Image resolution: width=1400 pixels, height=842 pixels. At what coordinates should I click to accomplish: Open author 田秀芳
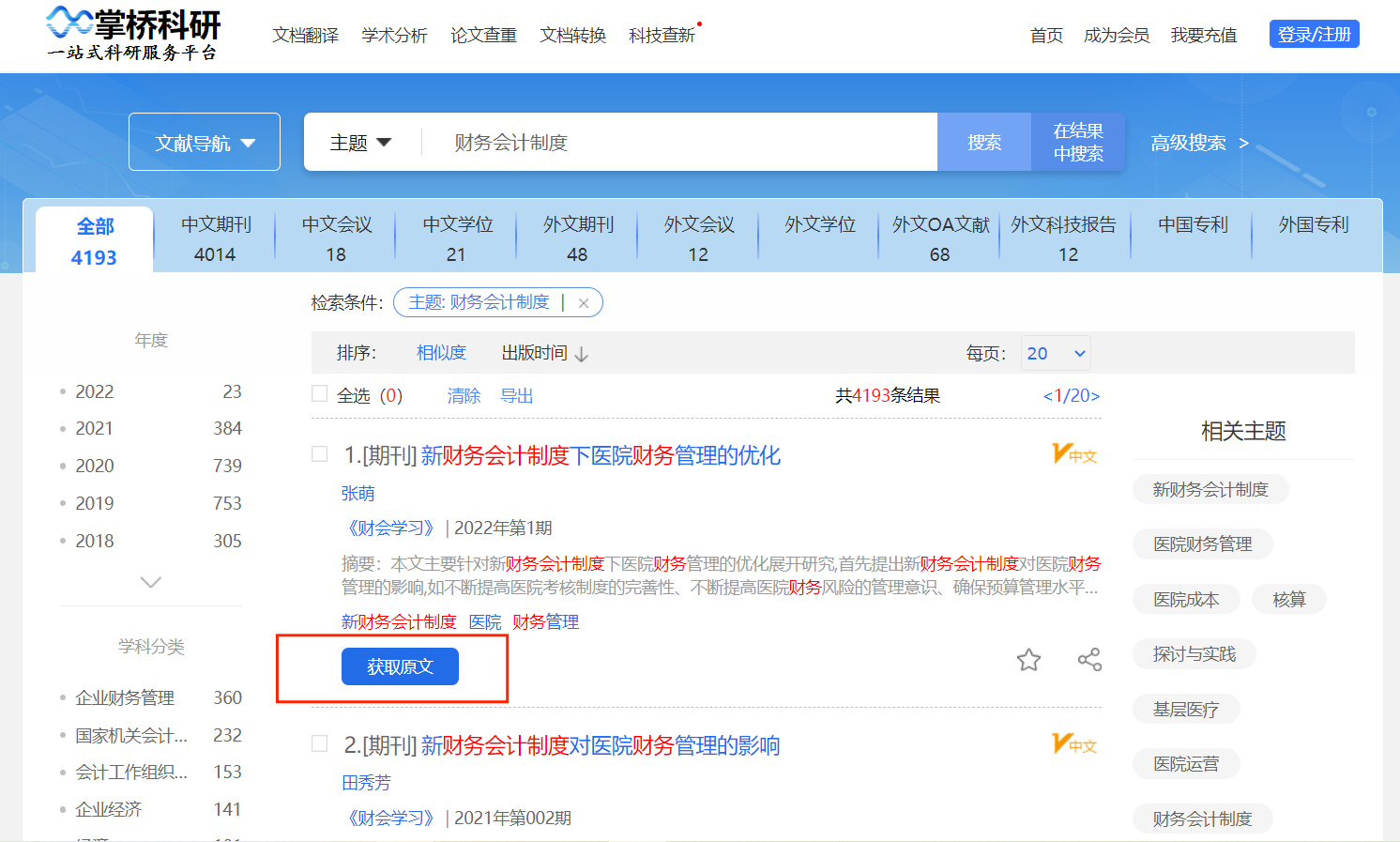click(x=366, y=782)
